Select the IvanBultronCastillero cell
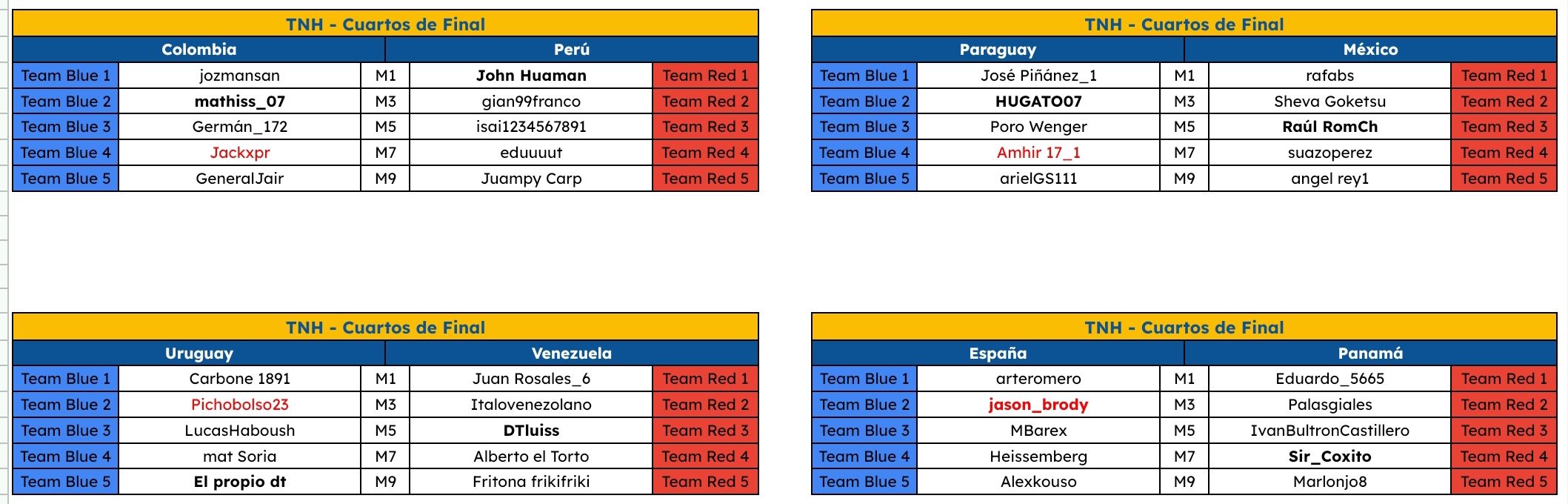The width and height of the screenshot is (1568, 504). 1330,431
